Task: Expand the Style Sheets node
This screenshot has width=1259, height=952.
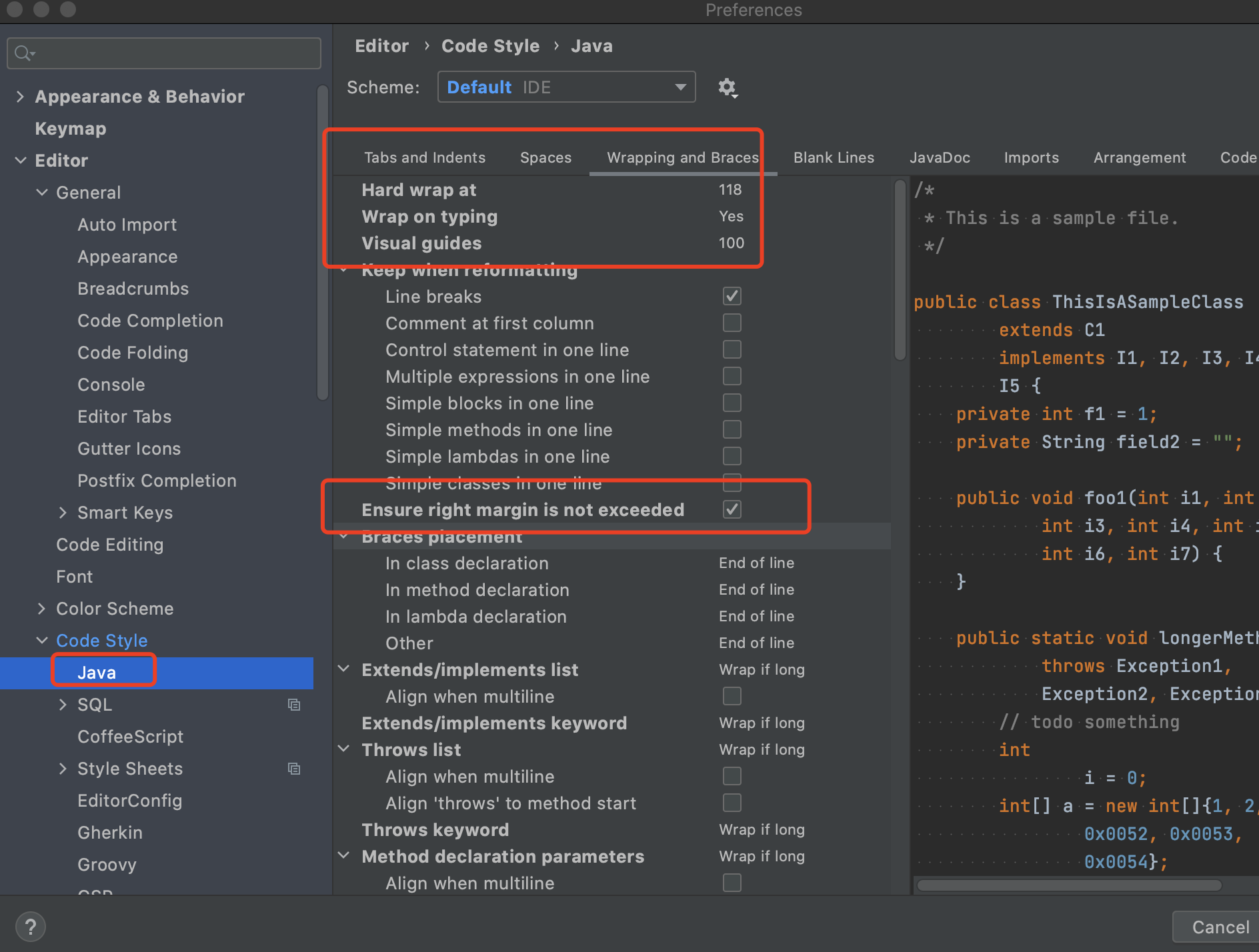Action: click(63, 769)
